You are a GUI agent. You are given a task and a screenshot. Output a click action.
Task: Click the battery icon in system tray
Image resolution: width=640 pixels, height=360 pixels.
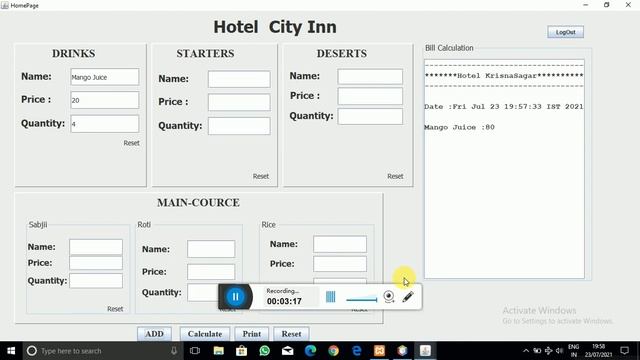[x=537, y=351]
